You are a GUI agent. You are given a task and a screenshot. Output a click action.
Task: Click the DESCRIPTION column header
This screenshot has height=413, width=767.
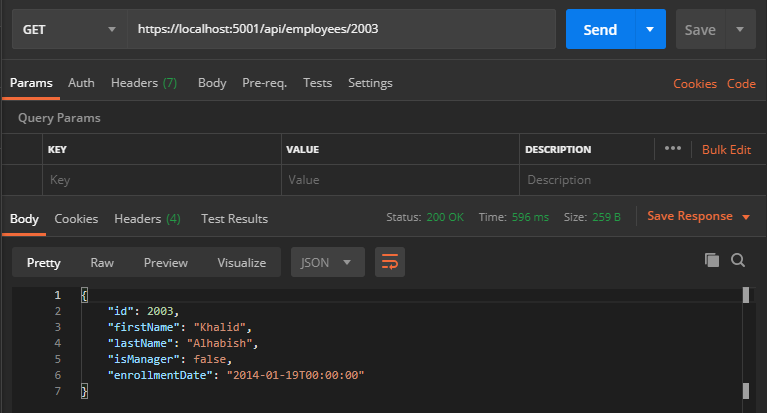coord(558,150)
